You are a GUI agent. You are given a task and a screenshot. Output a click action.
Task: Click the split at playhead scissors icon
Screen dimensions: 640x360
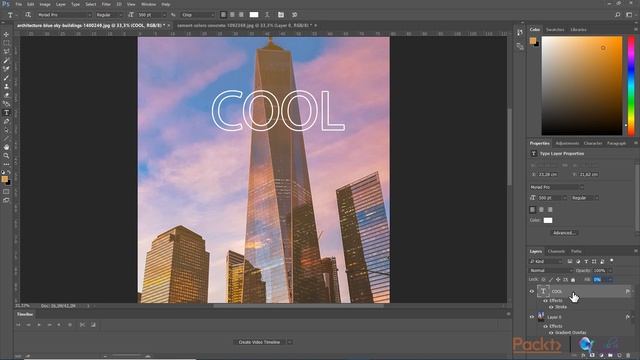click(x=82, y=325)
